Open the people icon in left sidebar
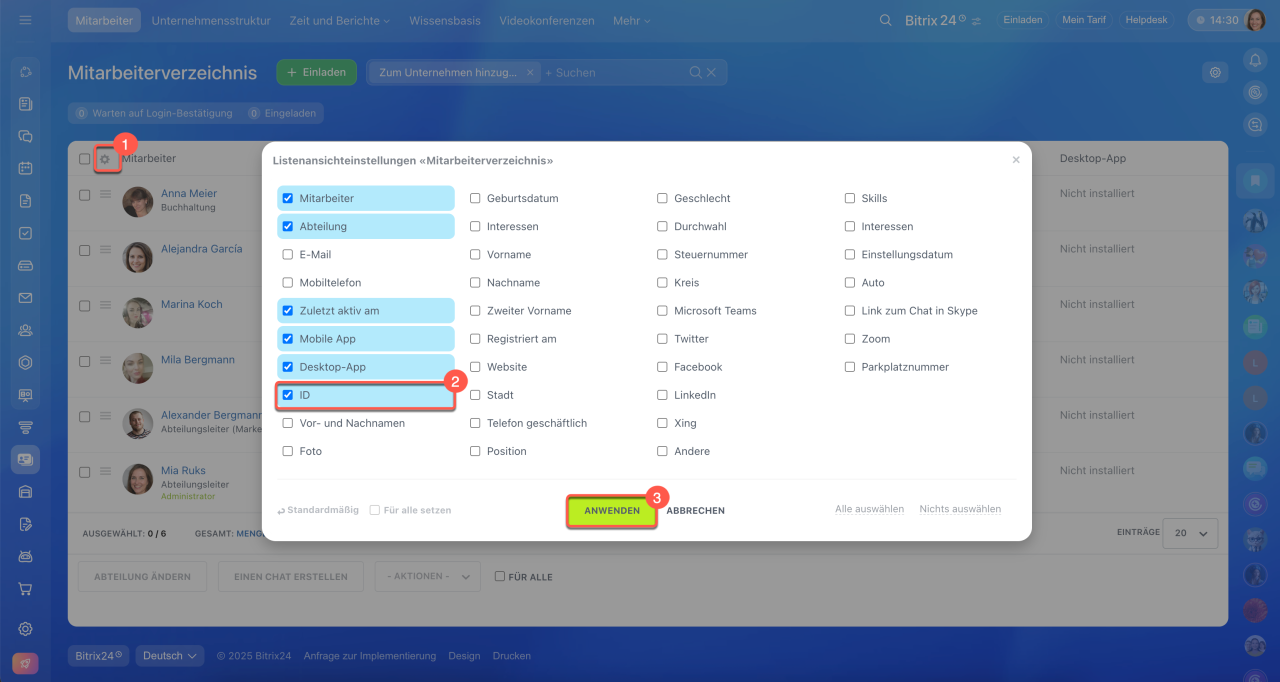 26,330
